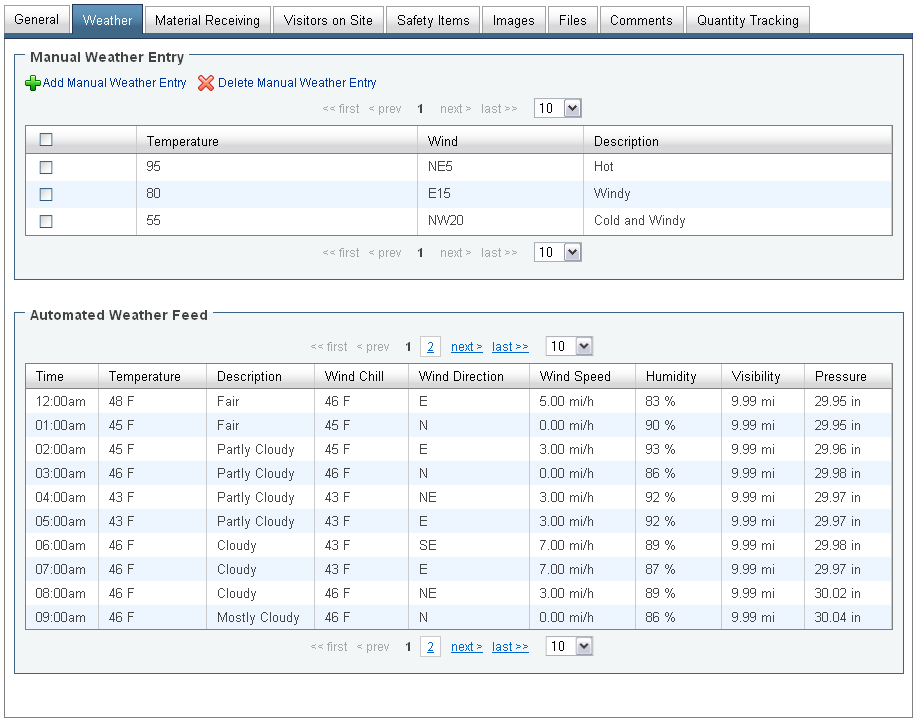
Task: Click the Delete Manual Weather Entry link
Action: [x=297, y=83]
